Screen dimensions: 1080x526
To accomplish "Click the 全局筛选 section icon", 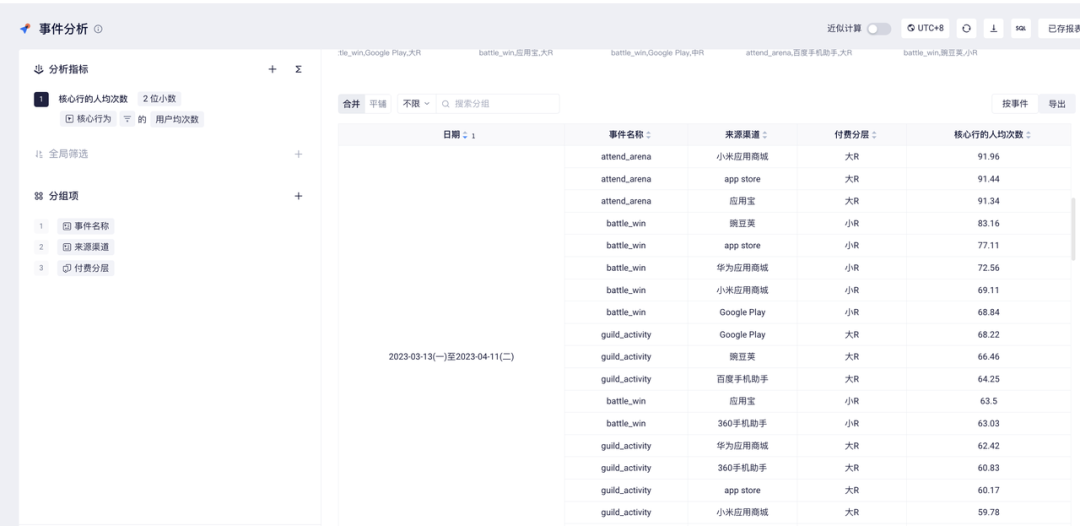I will click(39, 154).
